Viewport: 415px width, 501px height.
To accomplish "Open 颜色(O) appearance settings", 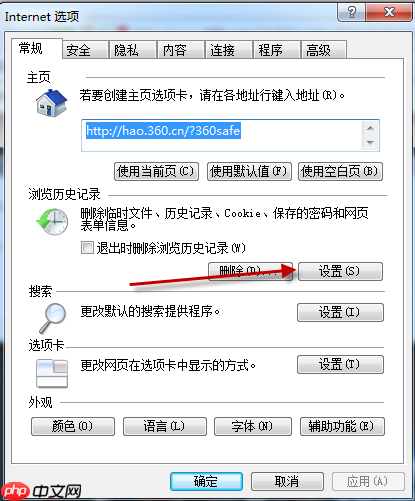I will tap(73, 426).
